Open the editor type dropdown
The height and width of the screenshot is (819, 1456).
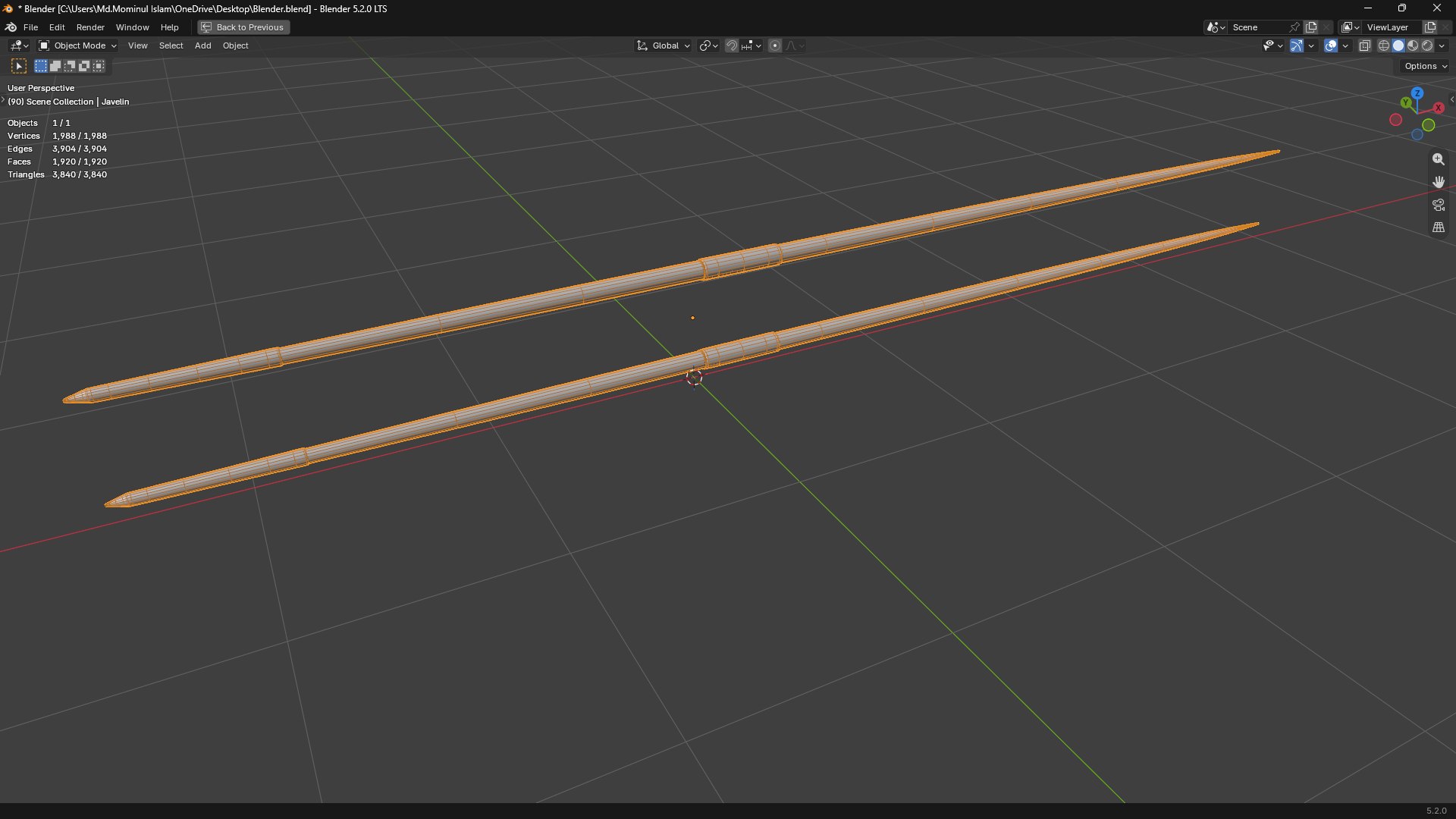pyautogui.click(x=18, y=45)
